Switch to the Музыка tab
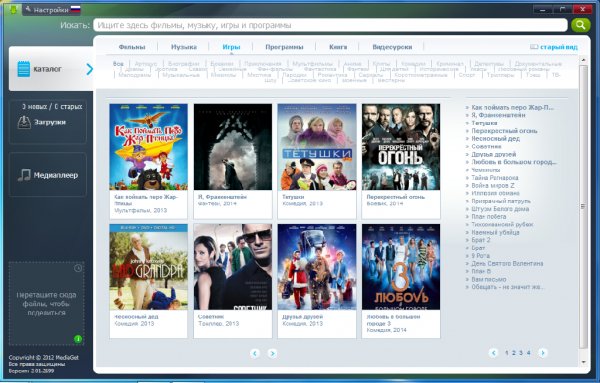 pos(184,47)
